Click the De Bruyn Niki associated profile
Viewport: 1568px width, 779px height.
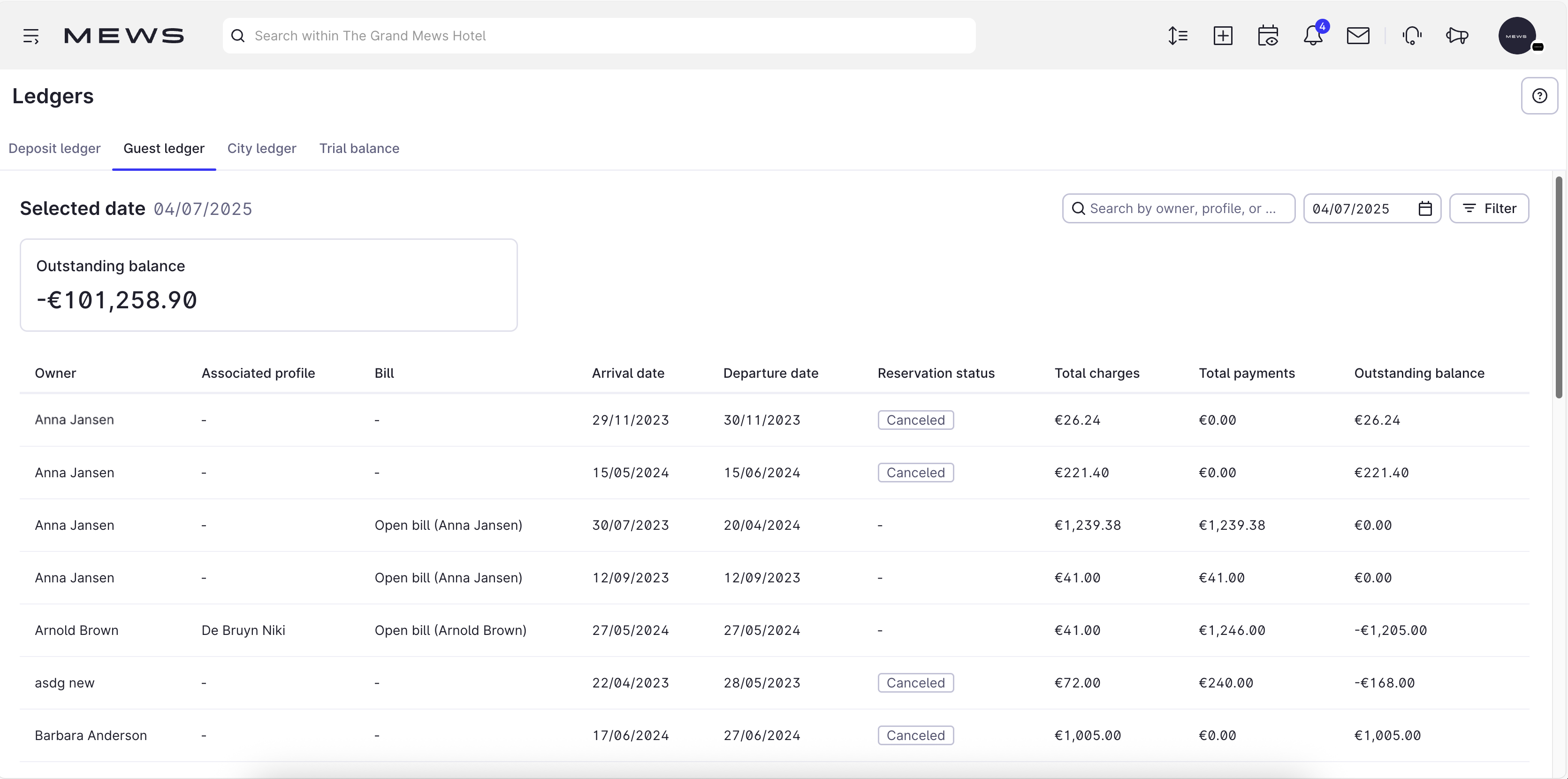(x=243, y=631)
